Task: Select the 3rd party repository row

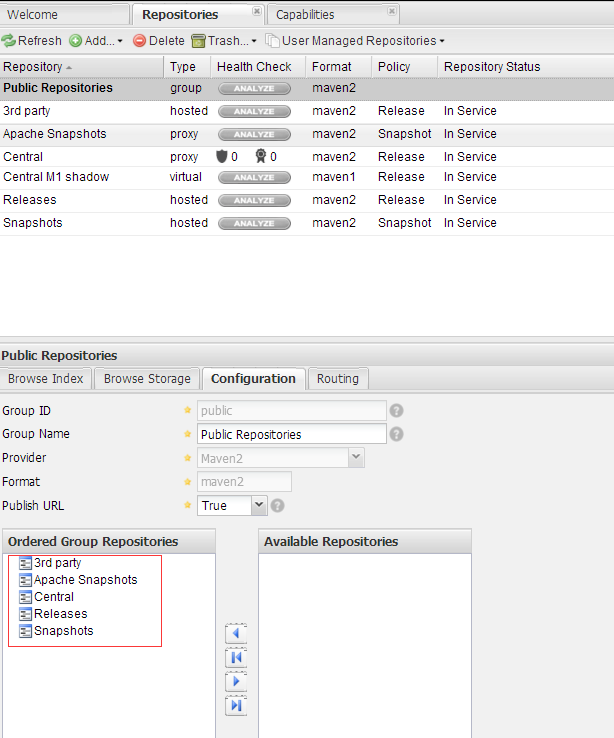Action: click(307, 111)
